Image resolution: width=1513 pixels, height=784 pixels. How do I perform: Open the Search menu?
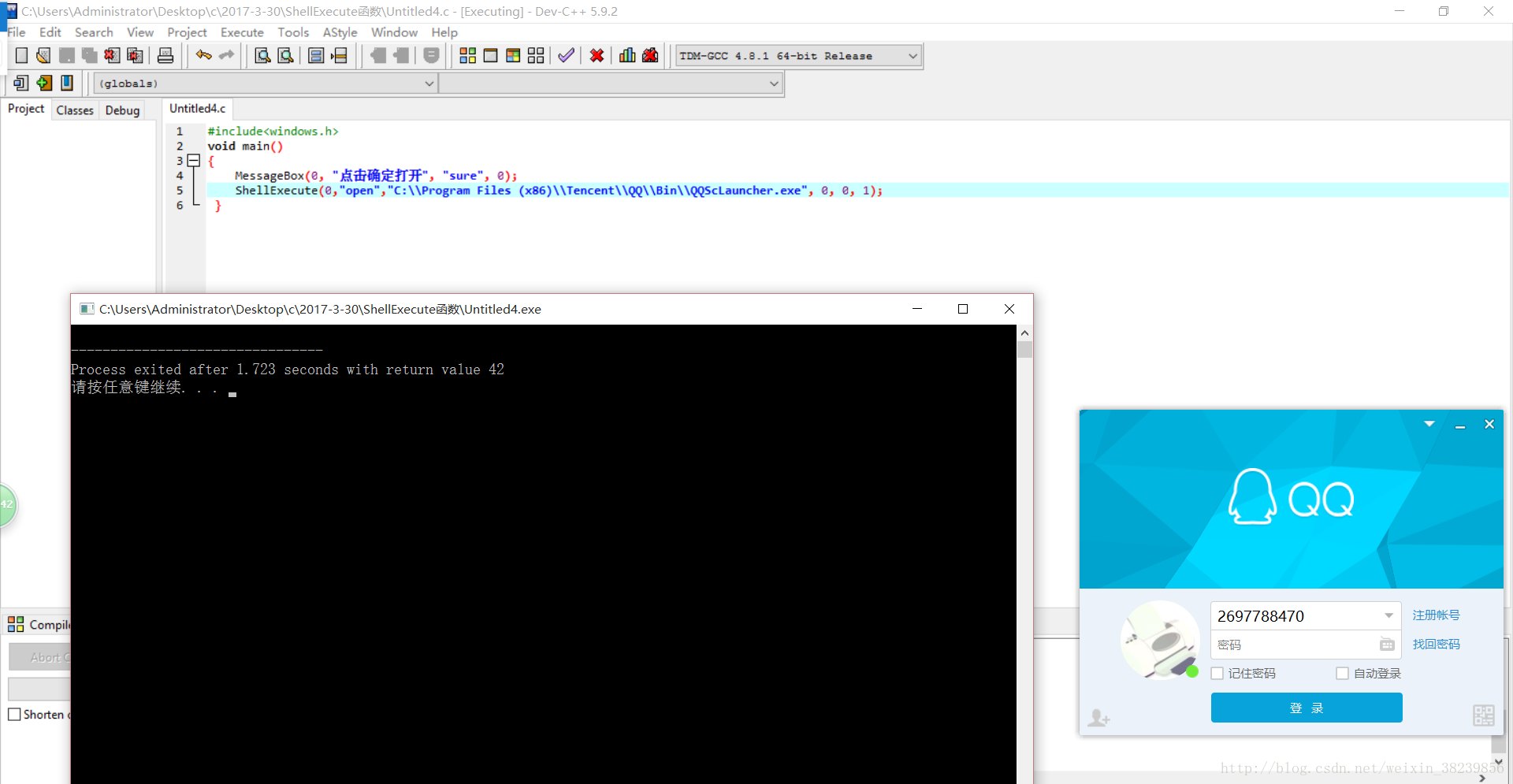tap(94, 32)
